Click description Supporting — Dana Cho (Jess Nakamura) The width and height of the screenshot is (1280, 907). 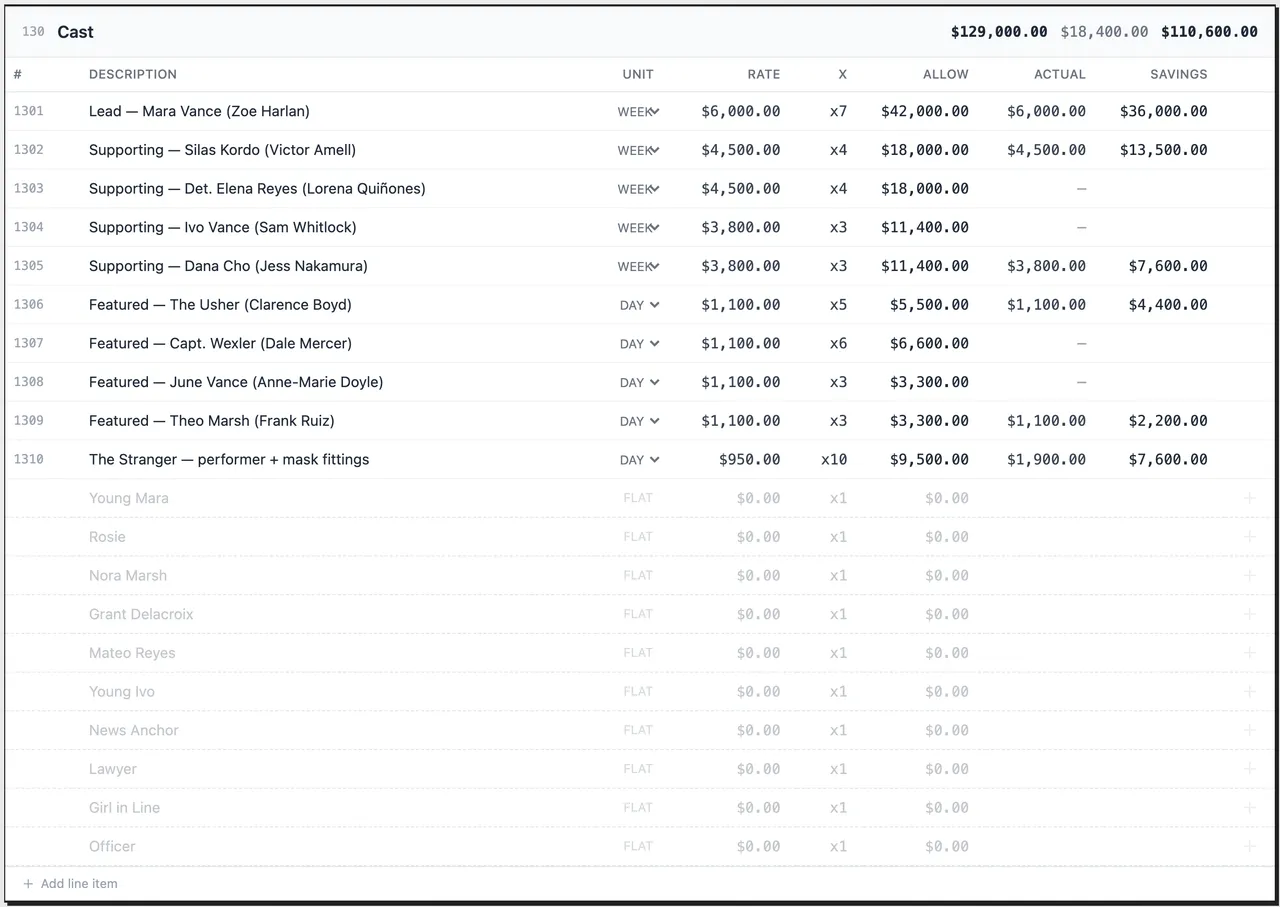[x=228, y=266]
